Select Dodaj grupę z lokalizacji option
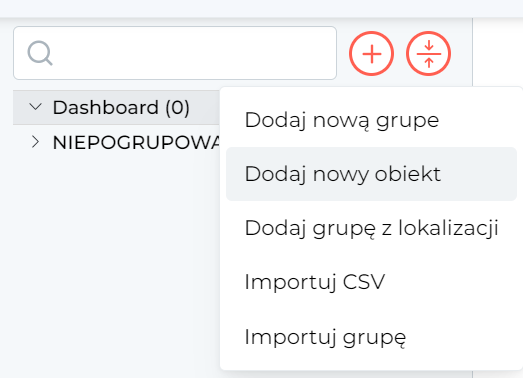 click(371, 228)
